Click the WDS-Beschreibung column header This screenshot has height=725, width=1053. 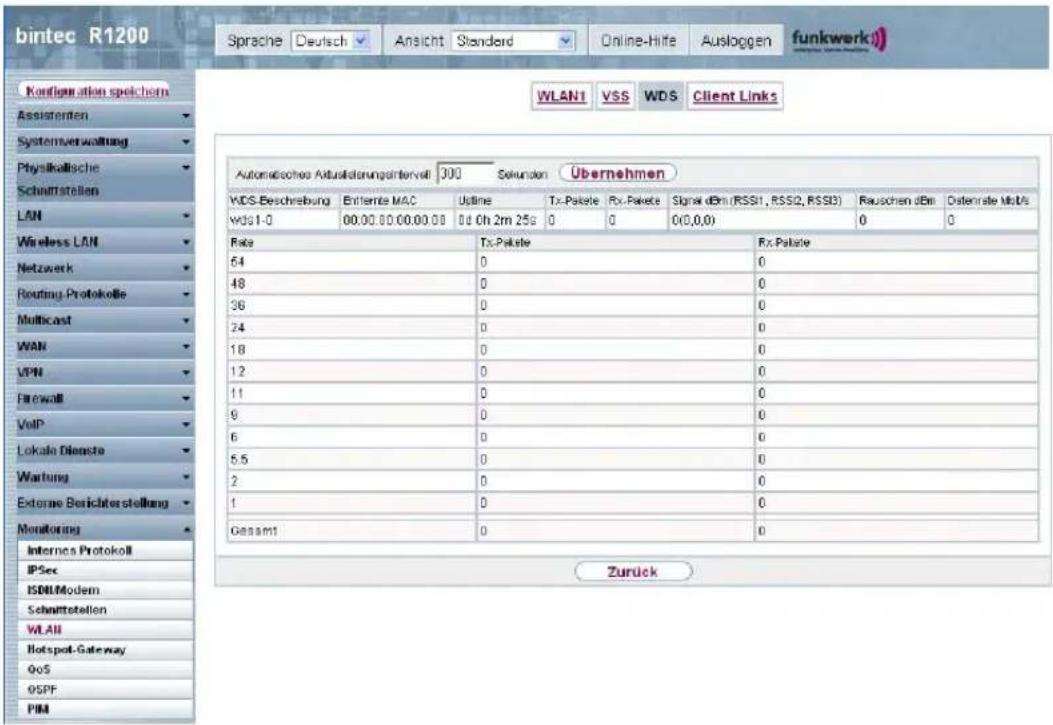pos(280,201)
